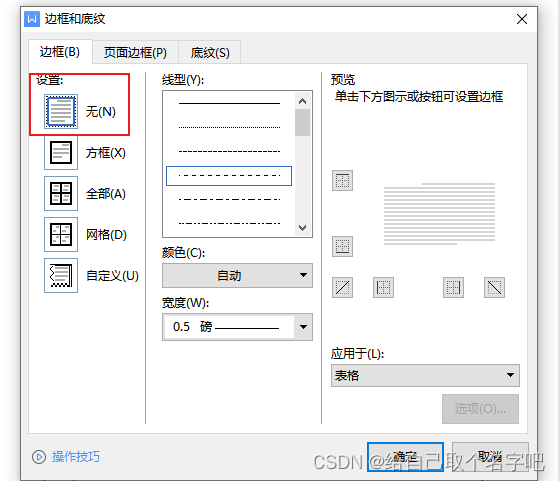Select the highlighted long-dash line style
This screenshot has width=560, height=481.
229,176
